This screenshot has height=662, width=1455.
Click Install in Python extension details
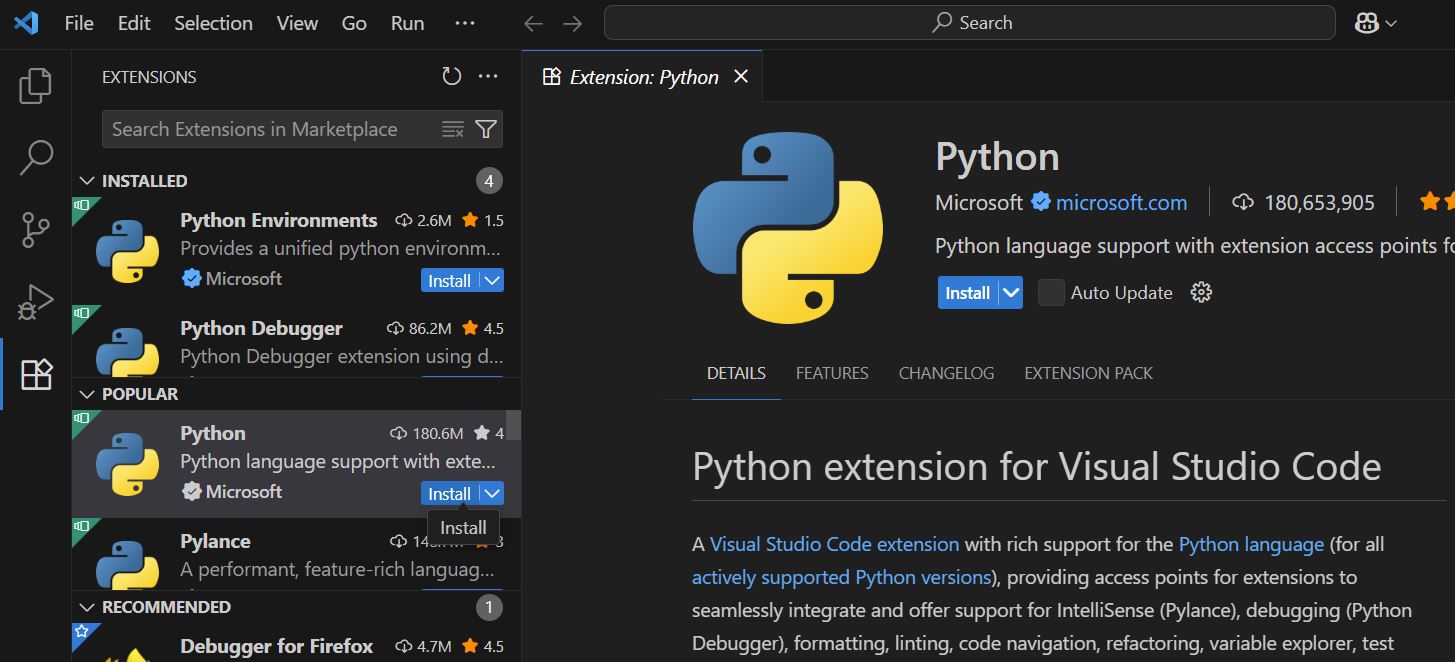click(x=968, y=292)
